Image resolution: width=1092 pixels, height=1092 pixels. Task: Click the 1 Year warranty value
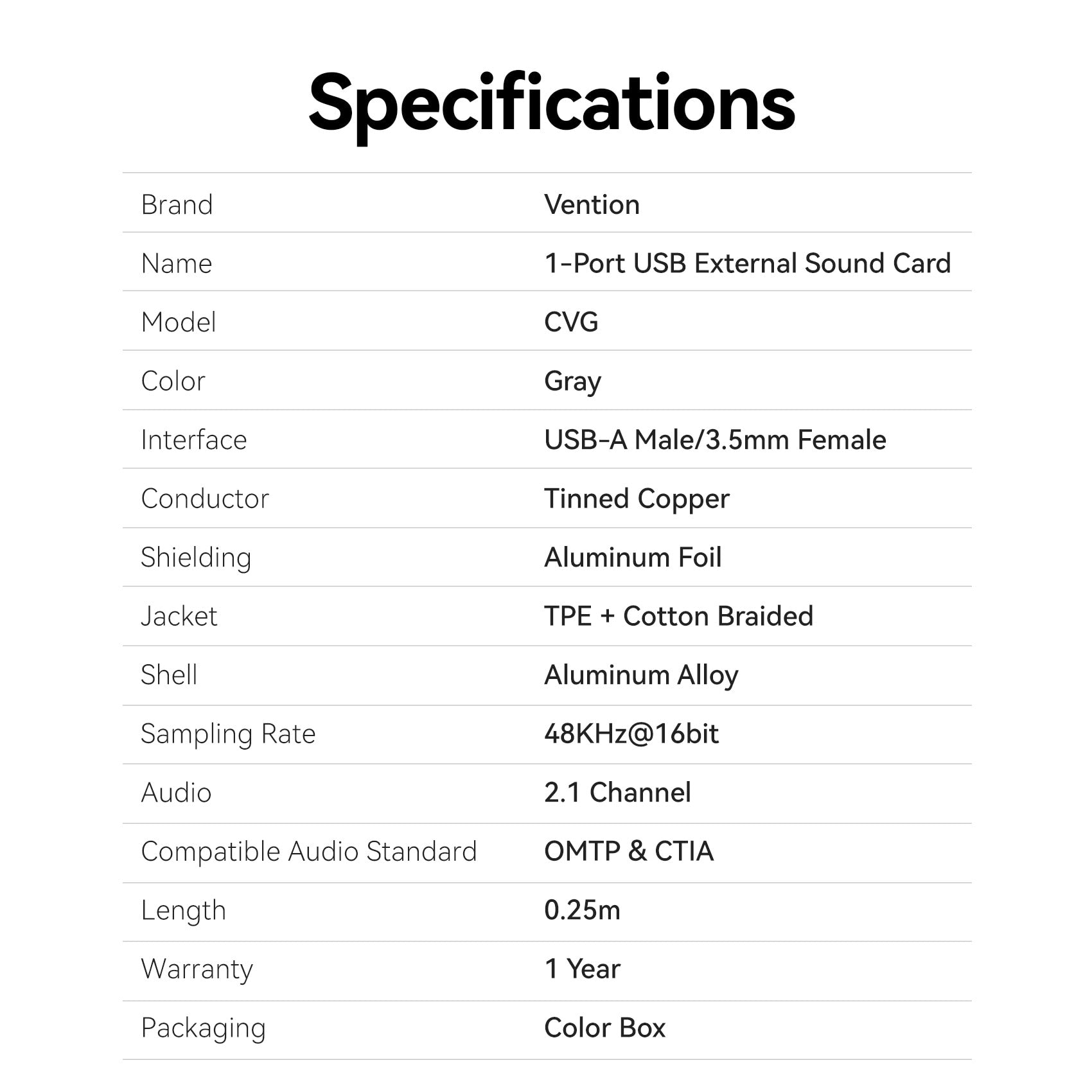click(582, 969)
